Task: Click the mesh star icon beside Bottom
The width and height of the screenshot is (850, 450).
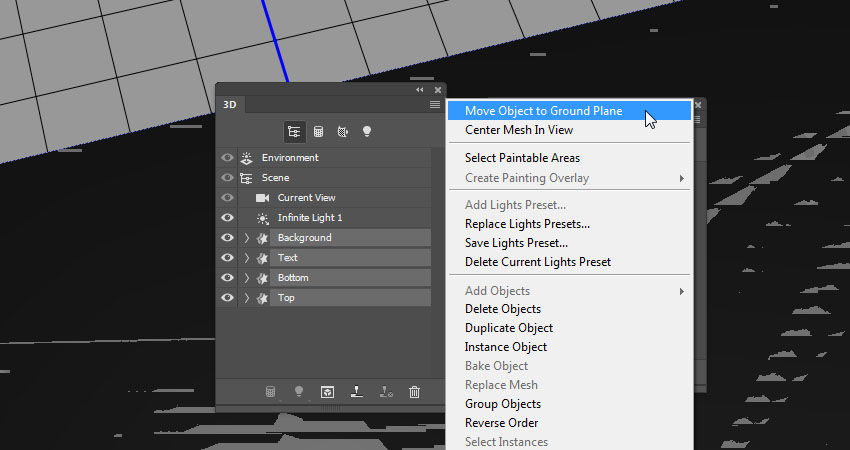Action: point(262,278)
